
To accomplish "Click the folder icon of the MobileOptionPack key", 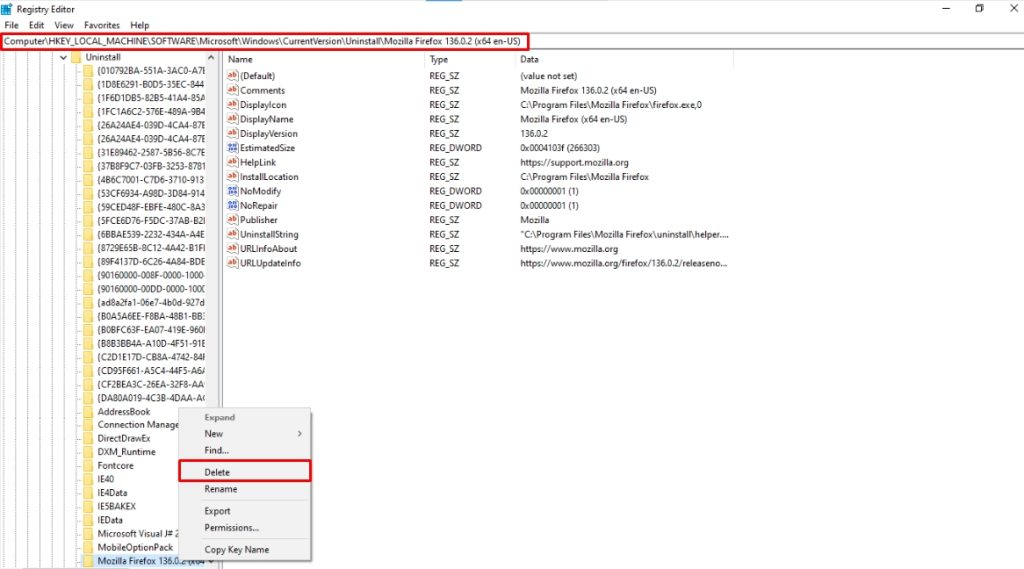I will pos(88,547).
